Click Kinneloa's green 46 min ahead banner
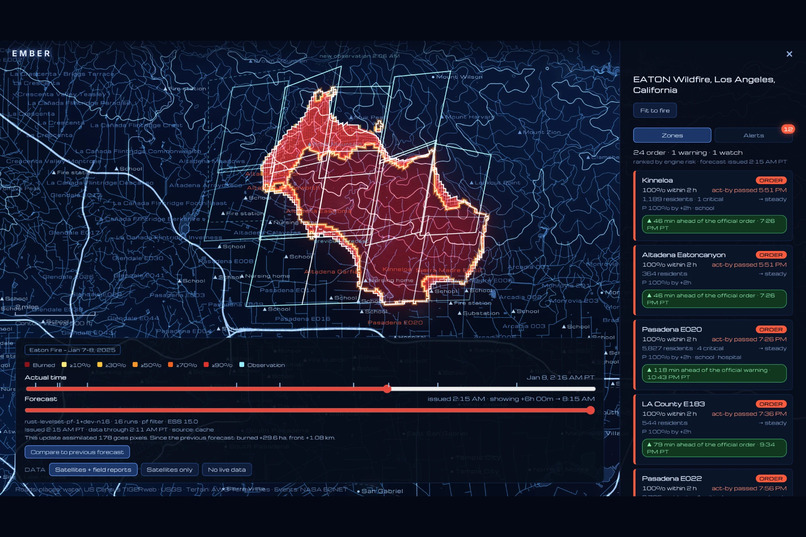Screen dimensions: 806x537 click(714, 224)
